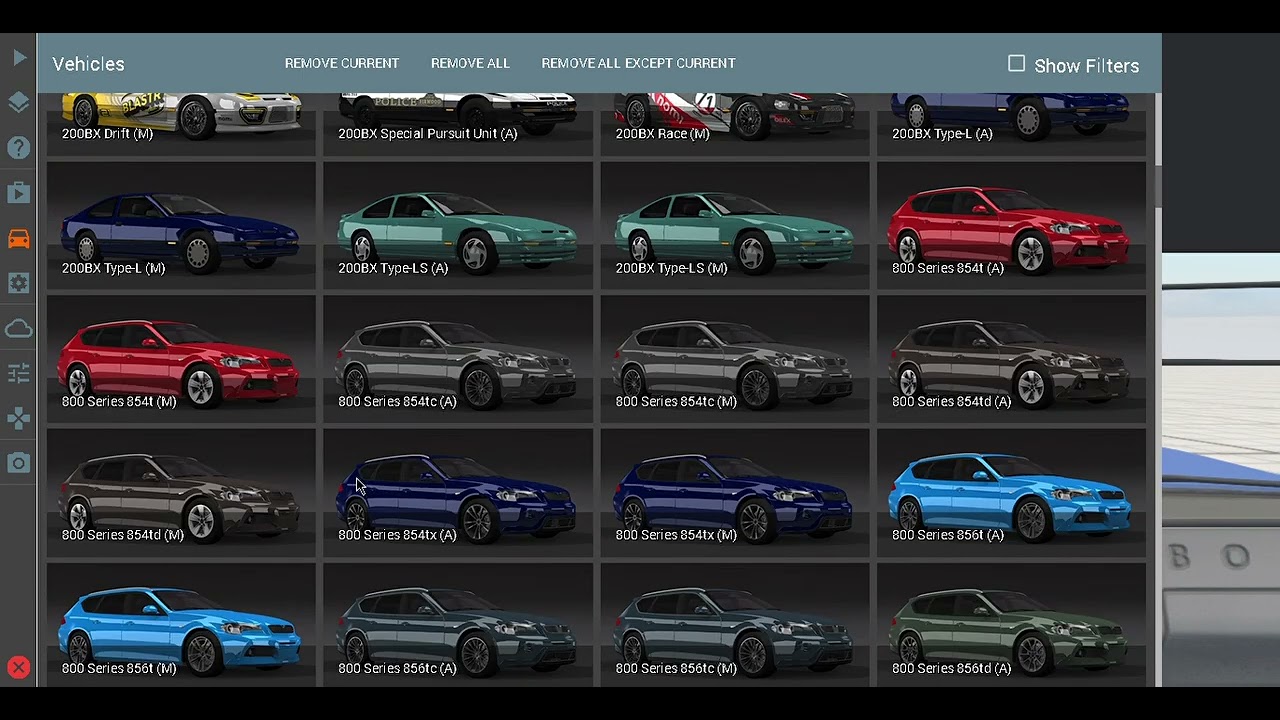Screen dimensions: 1280x720
Task: Click REMOVE ALL button
Action: pyautogui.click(x=470, y=63)
